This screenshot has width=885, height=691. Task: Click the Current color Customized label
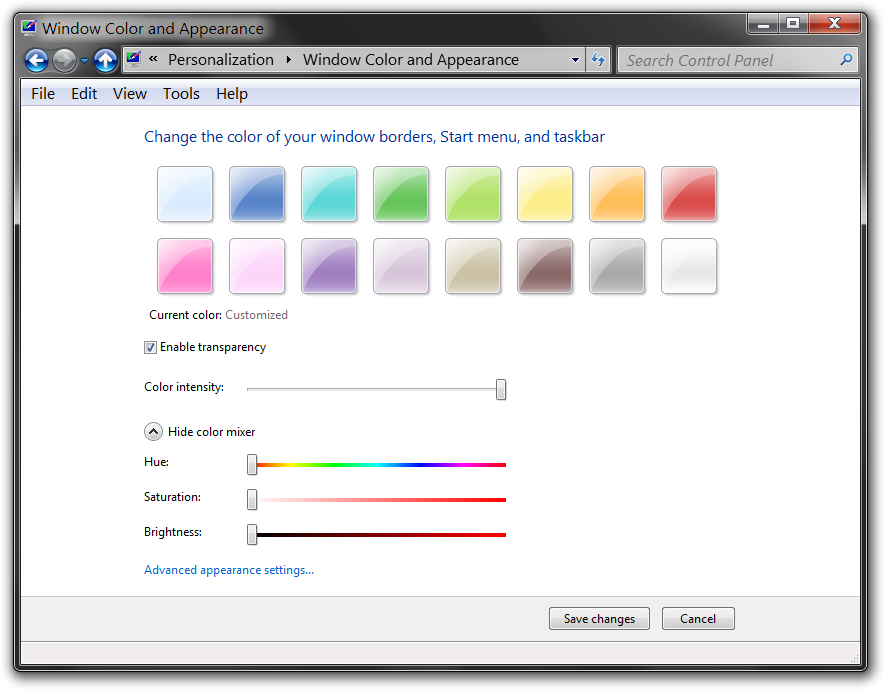click(218, 315)
